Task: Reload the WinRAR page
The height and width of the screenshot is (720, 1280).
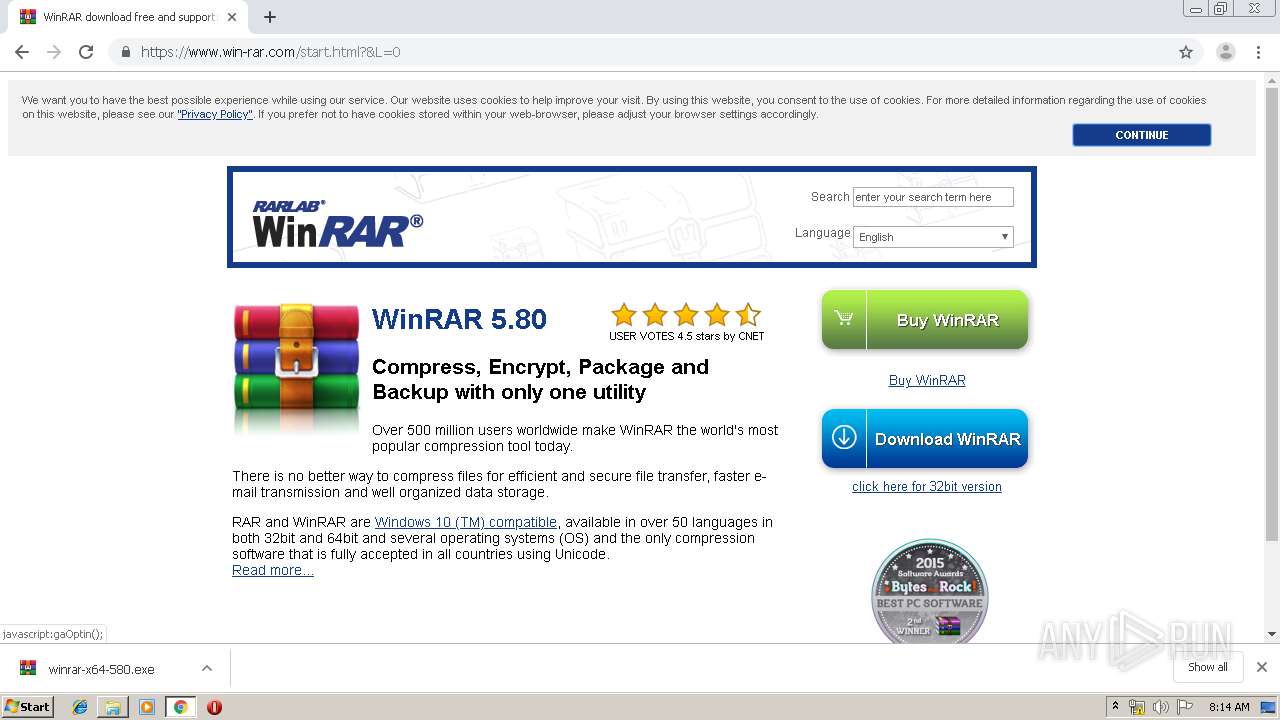Action: [x=86, y=52]
